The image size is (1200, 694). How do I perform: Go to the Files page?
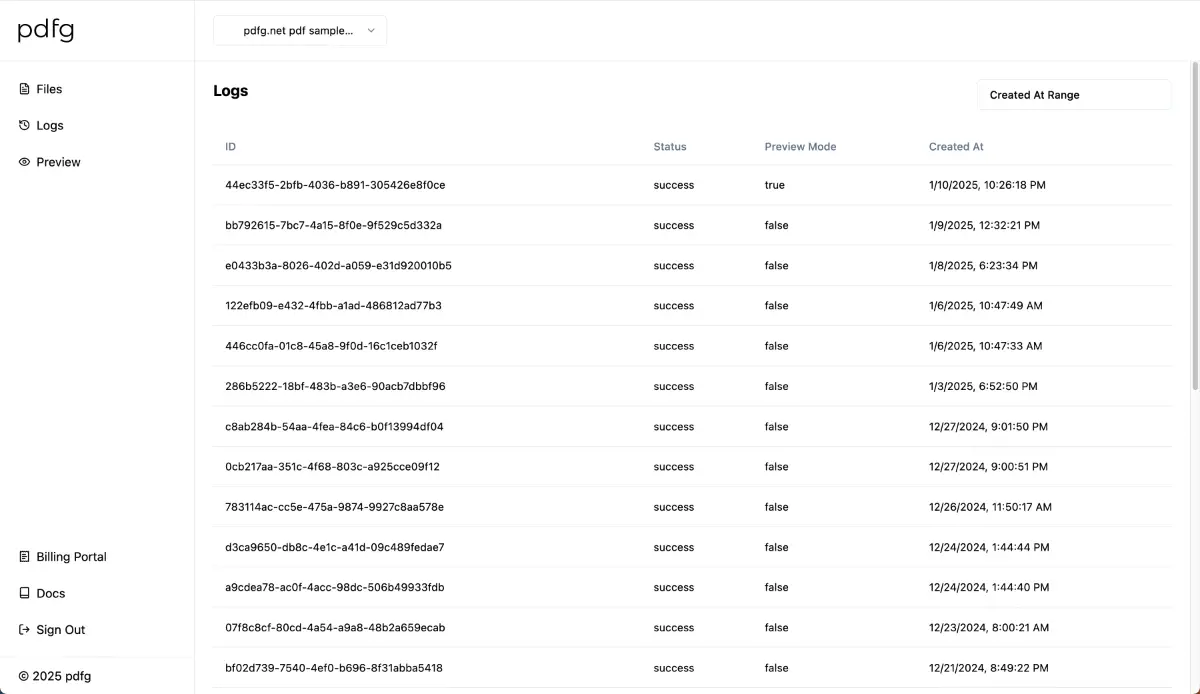tap(49, 89)
